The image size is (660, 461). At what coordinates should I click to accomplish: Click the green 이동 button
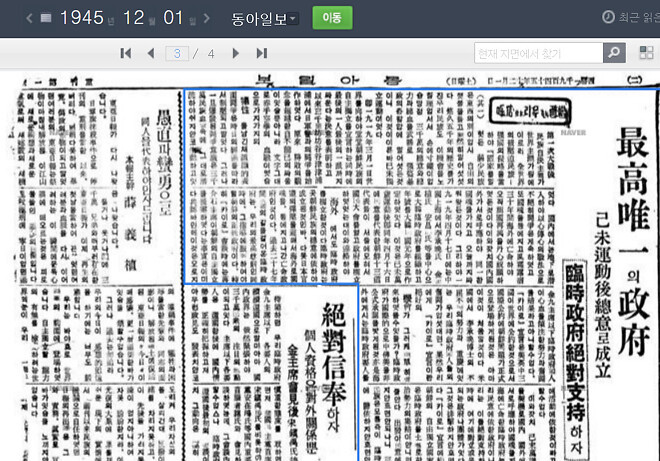(333, 18)
